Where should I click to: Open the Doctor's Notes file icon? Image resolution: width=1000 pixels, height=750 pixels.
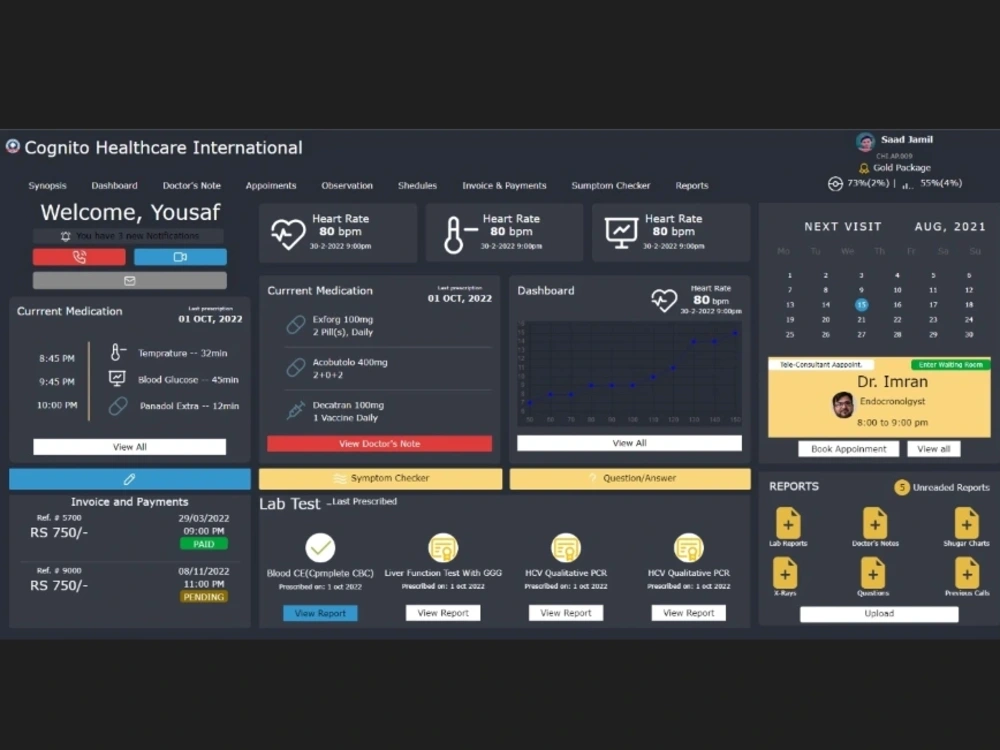(x=875, y=523)
